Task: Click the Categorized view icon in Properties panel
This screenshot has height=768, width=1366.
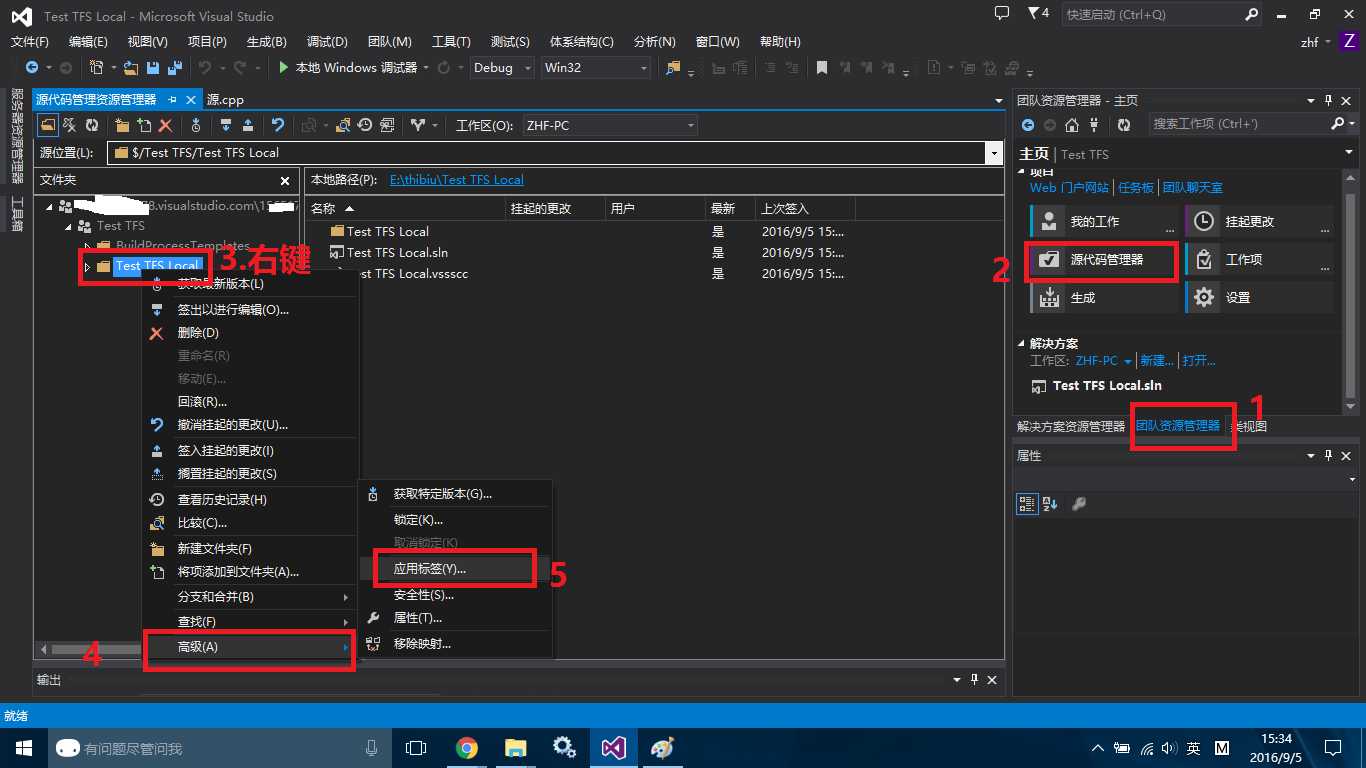Action: coord(1027,504)
